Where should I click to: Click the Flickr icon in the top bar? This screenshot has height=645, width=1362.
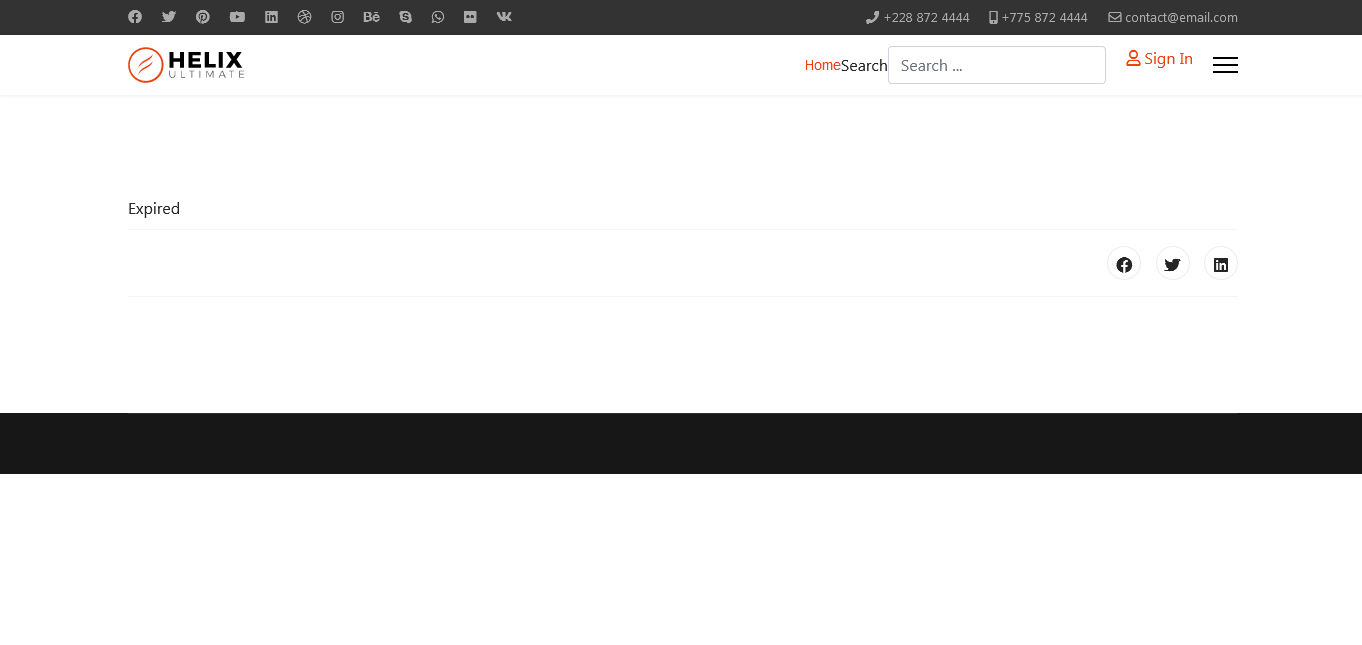tap(470, 17)
